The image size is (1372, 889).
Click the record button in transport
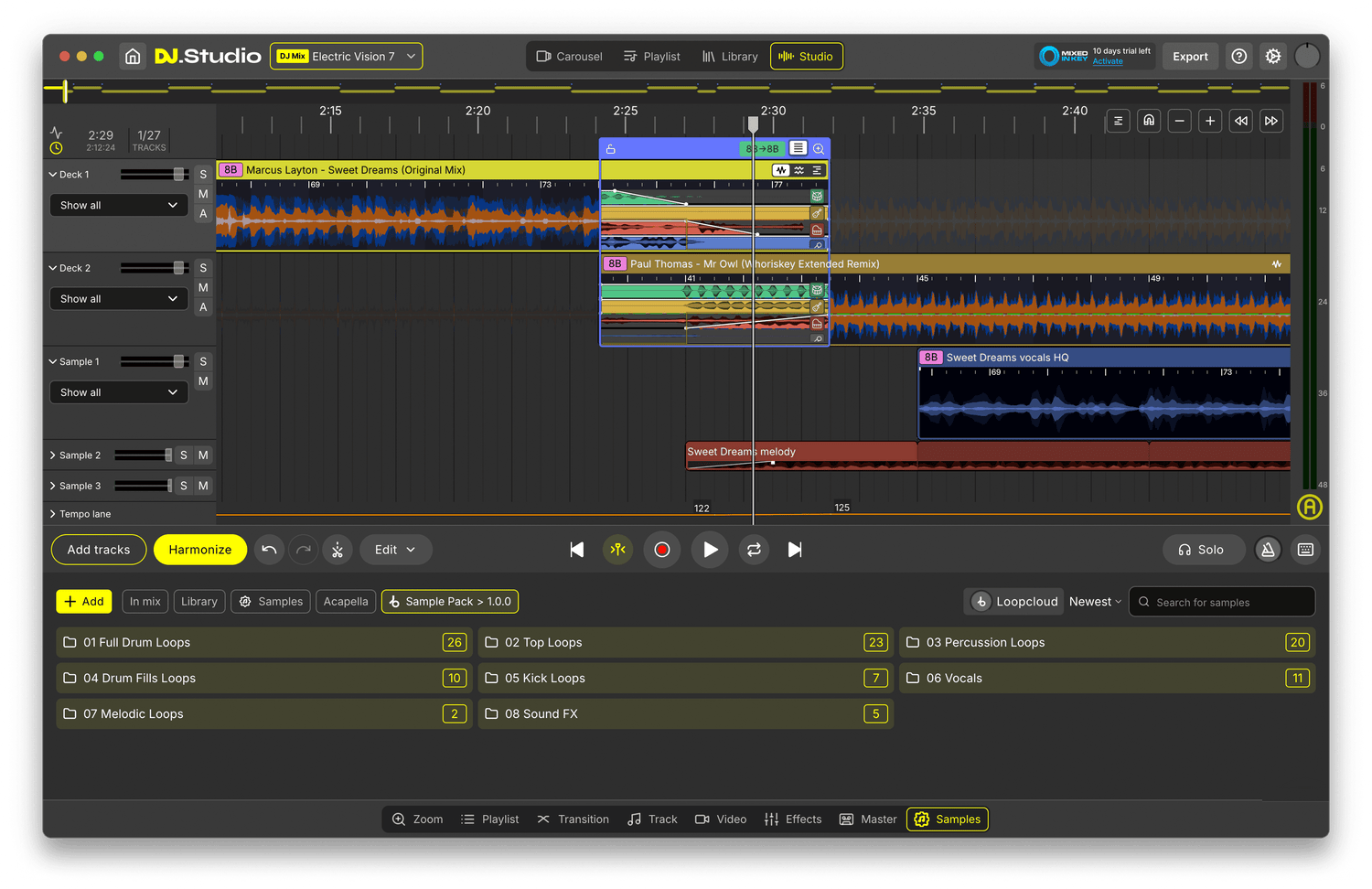pos(662,550)
